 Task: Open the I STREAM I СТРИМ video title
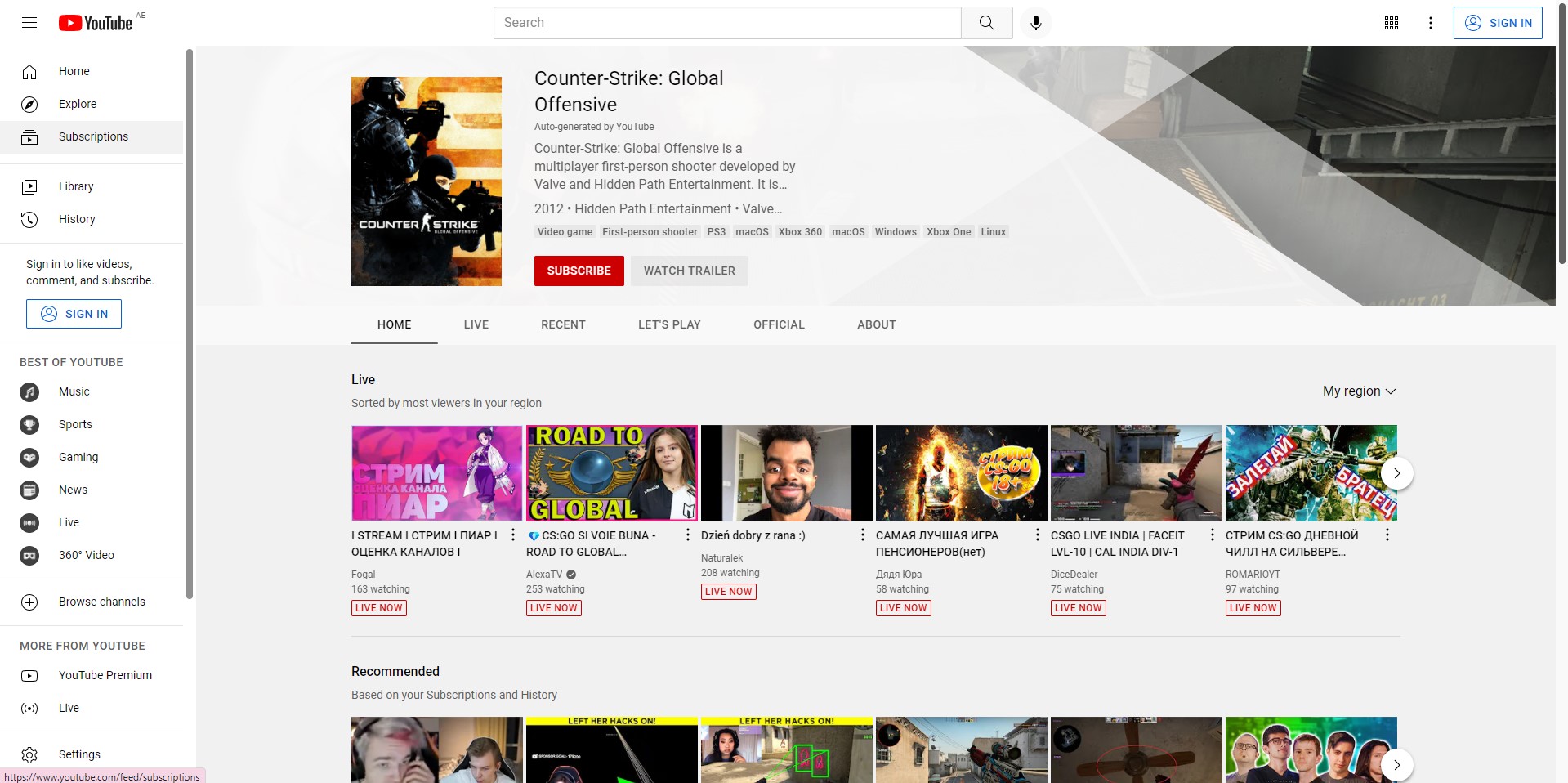tap(424, 544)
